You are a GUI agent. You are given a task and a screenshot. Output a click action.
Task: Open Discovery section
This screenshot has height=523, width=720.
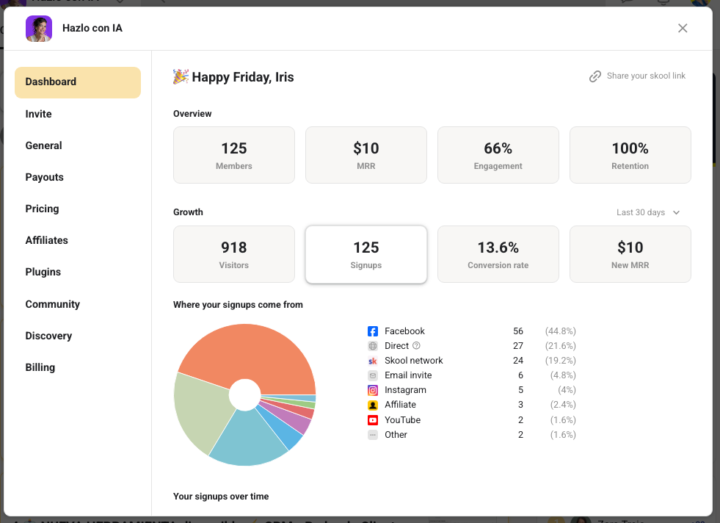tap(49, 336)
